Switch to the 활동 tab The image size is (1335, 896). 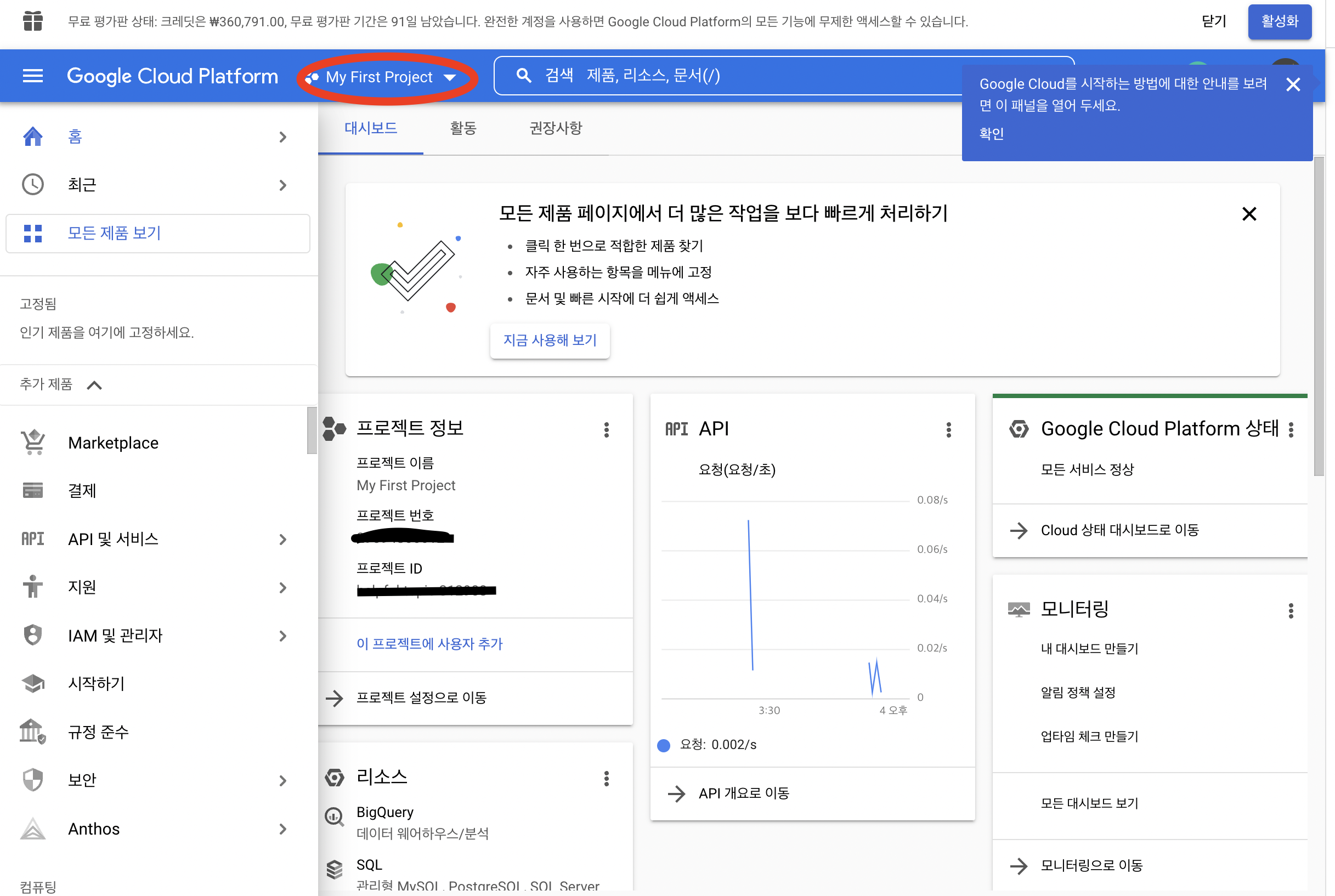[463, 128]
